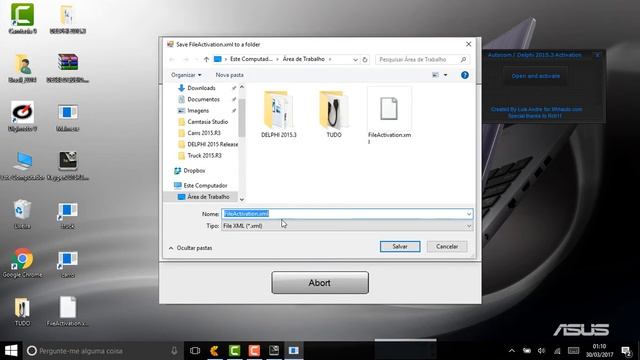
Task: Select Este Computad... in address path
Action: coord(251,59)
